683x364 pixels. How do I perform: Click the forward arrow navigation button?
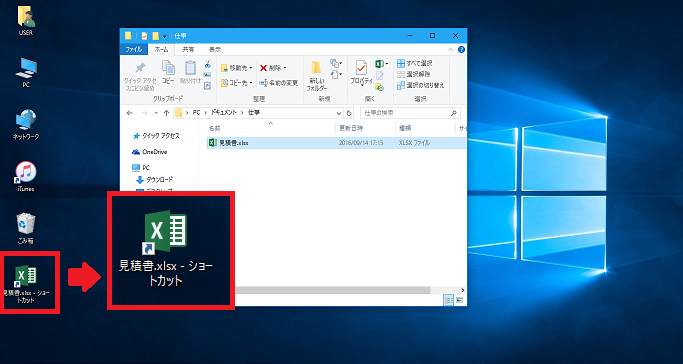[144, 113]
